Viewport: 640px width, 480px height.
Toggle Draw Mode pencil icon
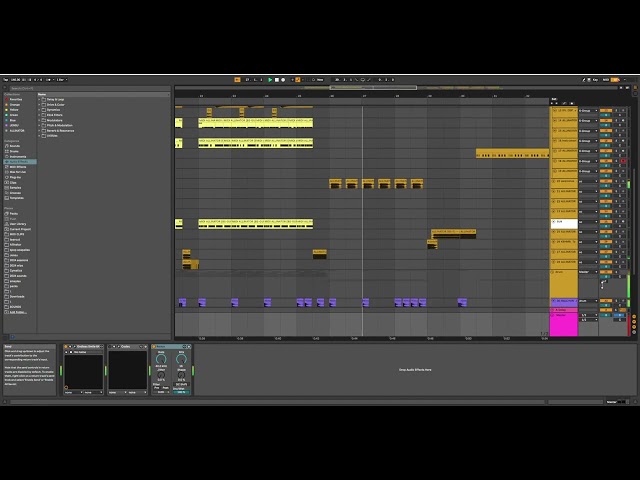tap(584, 80)
